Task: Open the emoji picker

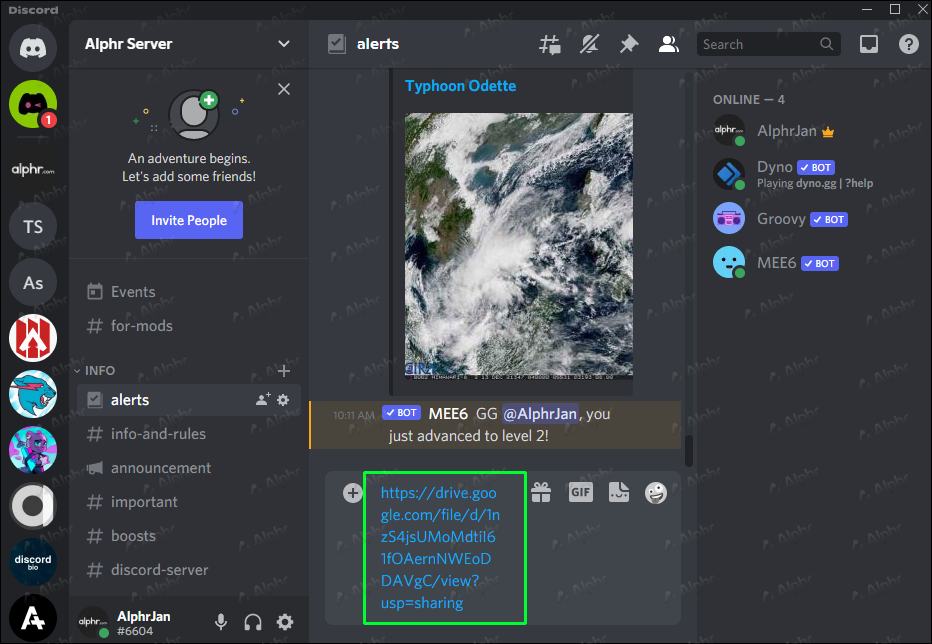Action: (656, 493)
